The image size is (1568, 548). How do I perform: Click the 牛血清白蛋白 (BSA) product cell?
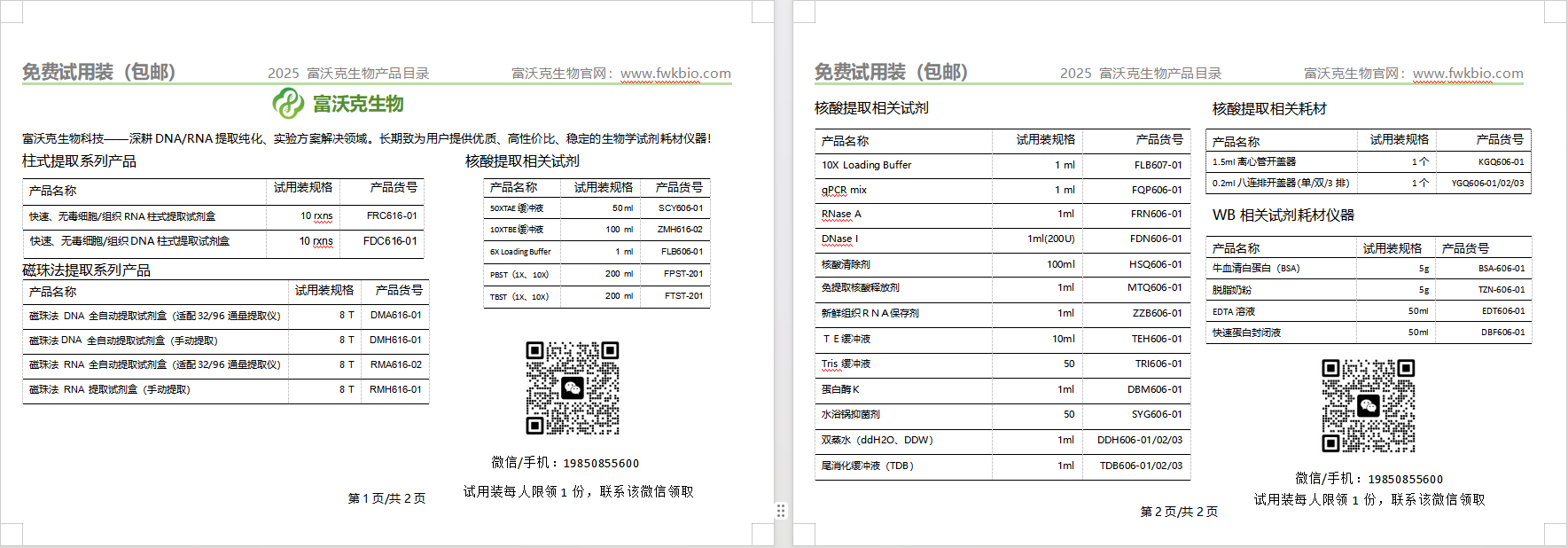(1255, 268)
